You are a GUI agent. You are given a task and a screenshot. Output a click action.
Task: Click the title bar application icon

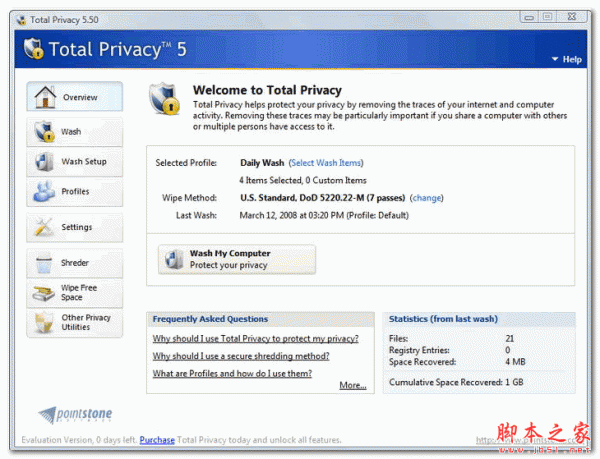tap(21, 20)
